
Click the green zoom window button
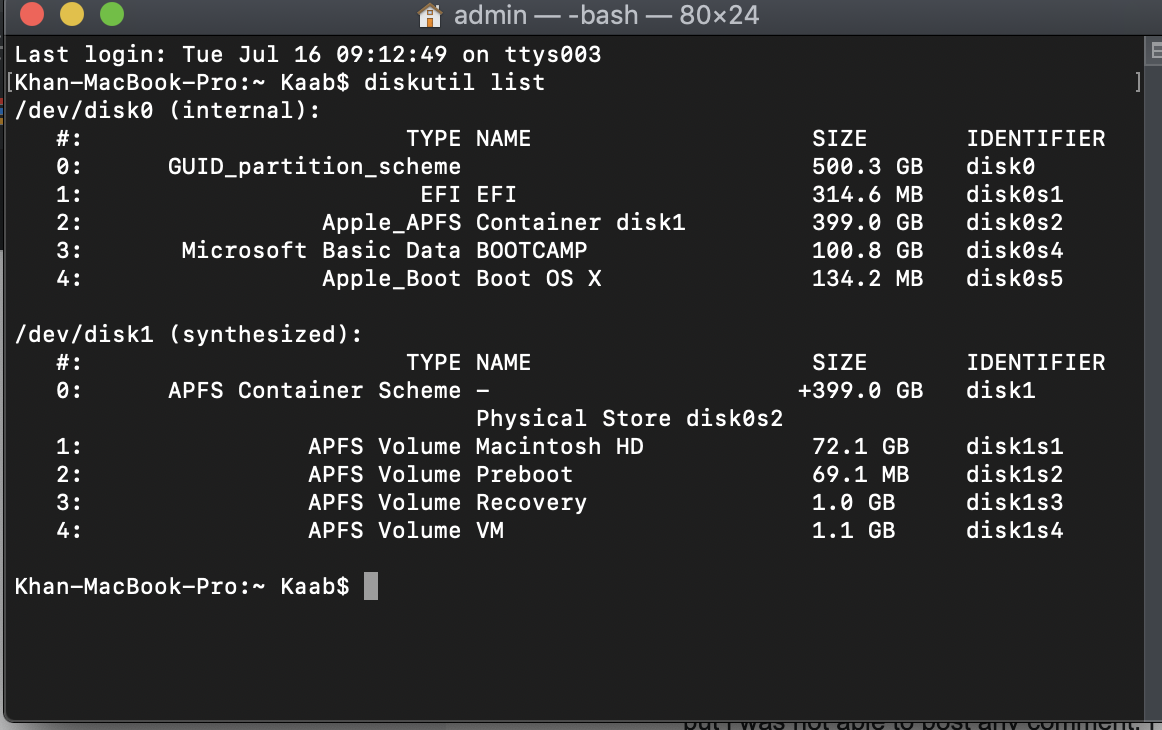112,15
